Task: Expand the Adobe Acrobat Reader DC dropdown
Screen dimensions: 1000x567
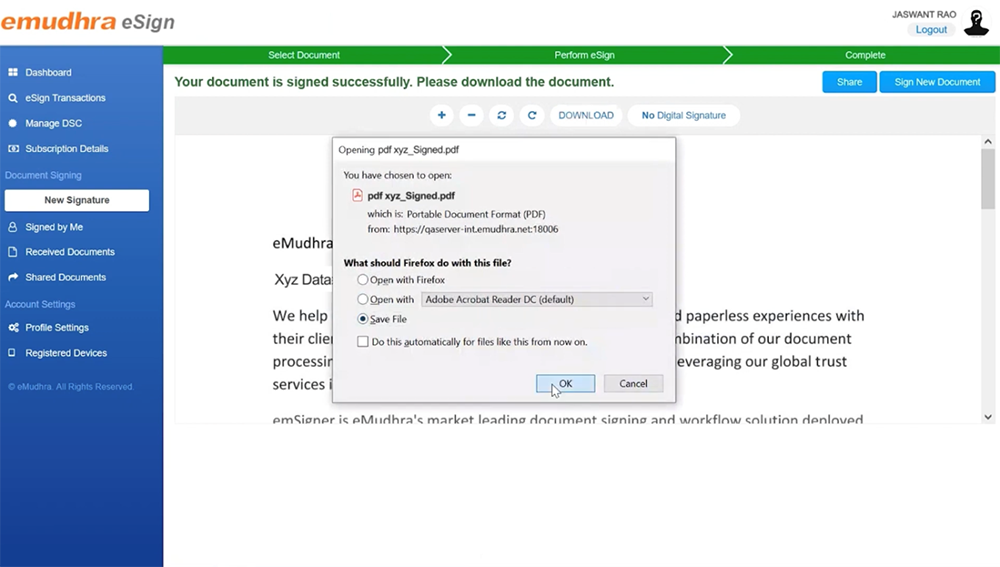Action: point(536,299)
